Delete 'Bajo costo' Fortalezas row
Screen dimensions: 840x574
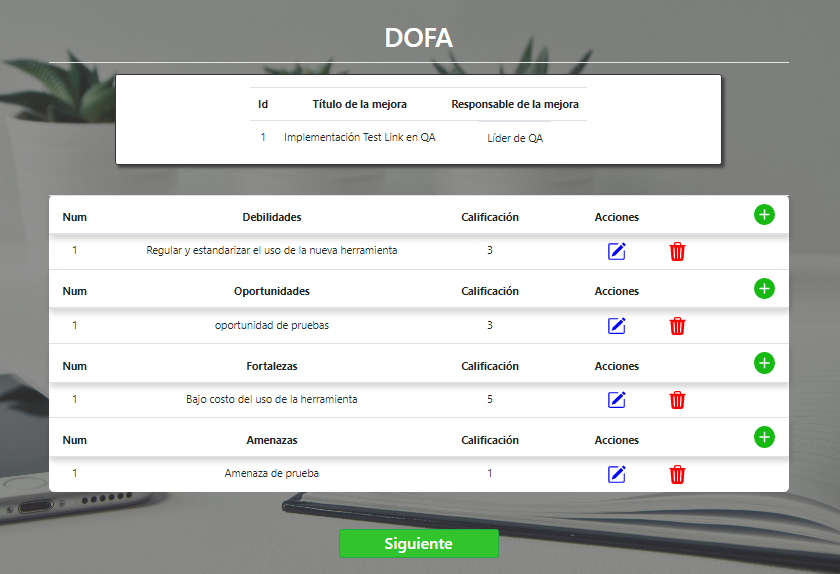(677, 400)
